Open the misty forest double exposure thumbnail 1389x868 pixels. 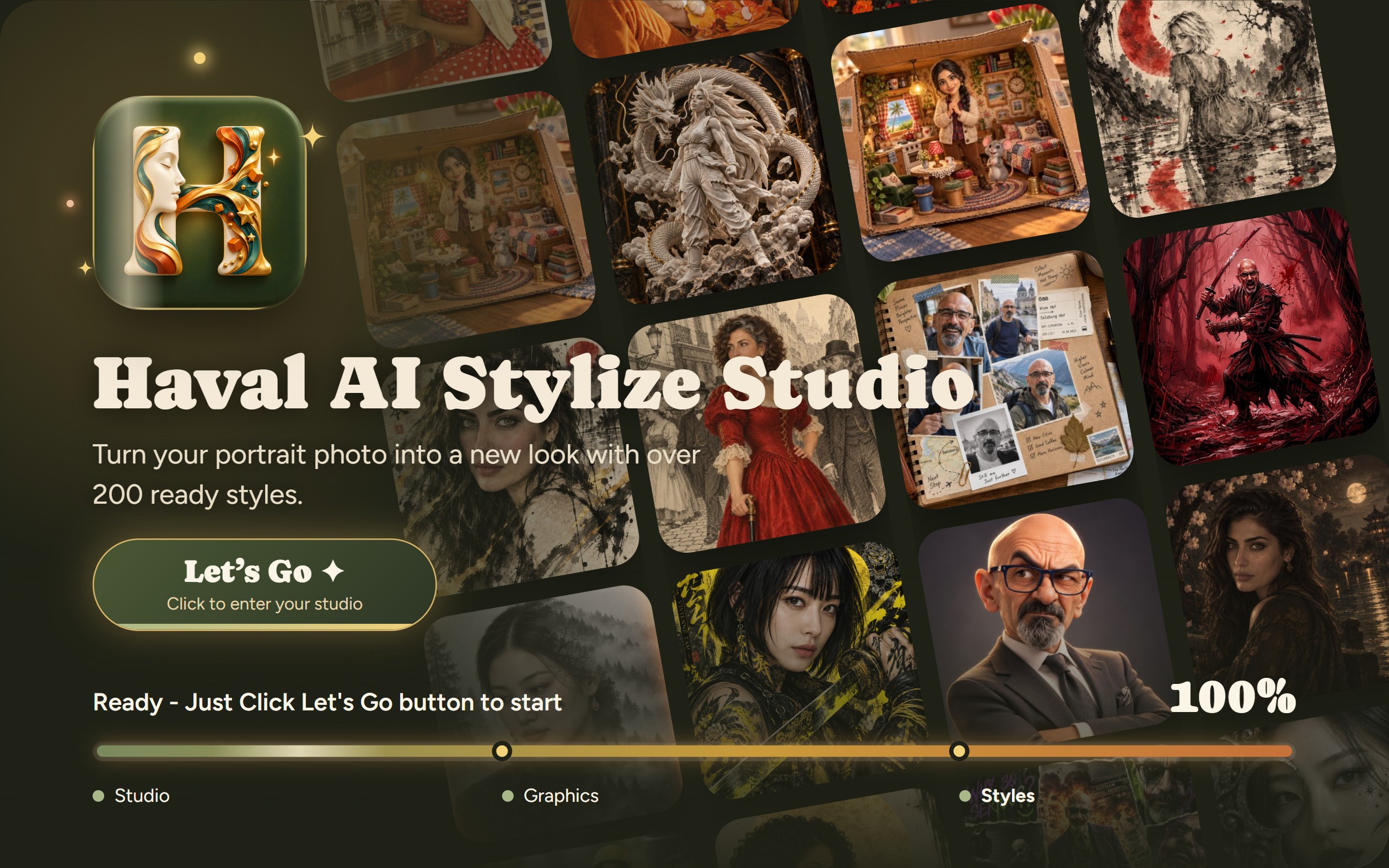(x=554, y=715)
